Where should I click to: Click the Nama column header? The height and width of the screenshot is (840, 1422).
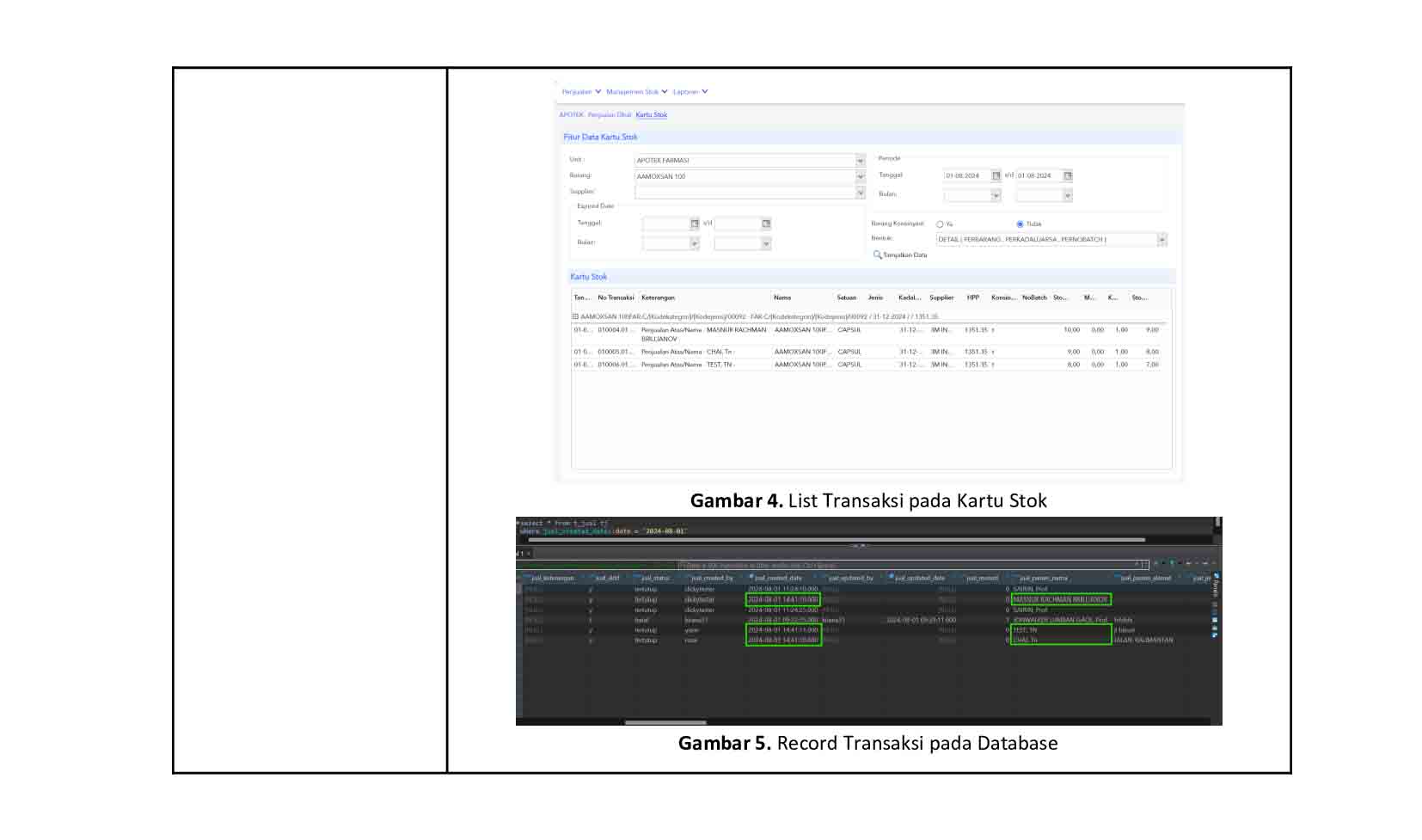[x=782, y=297]
